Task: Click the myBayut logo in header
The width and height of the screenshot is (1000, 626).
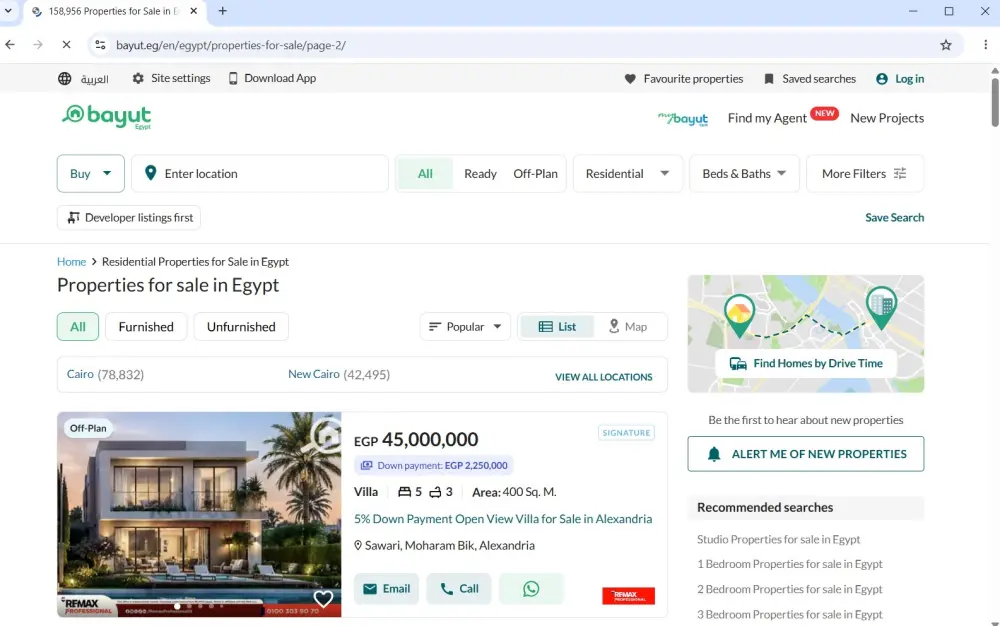Action: pos(683,119)
